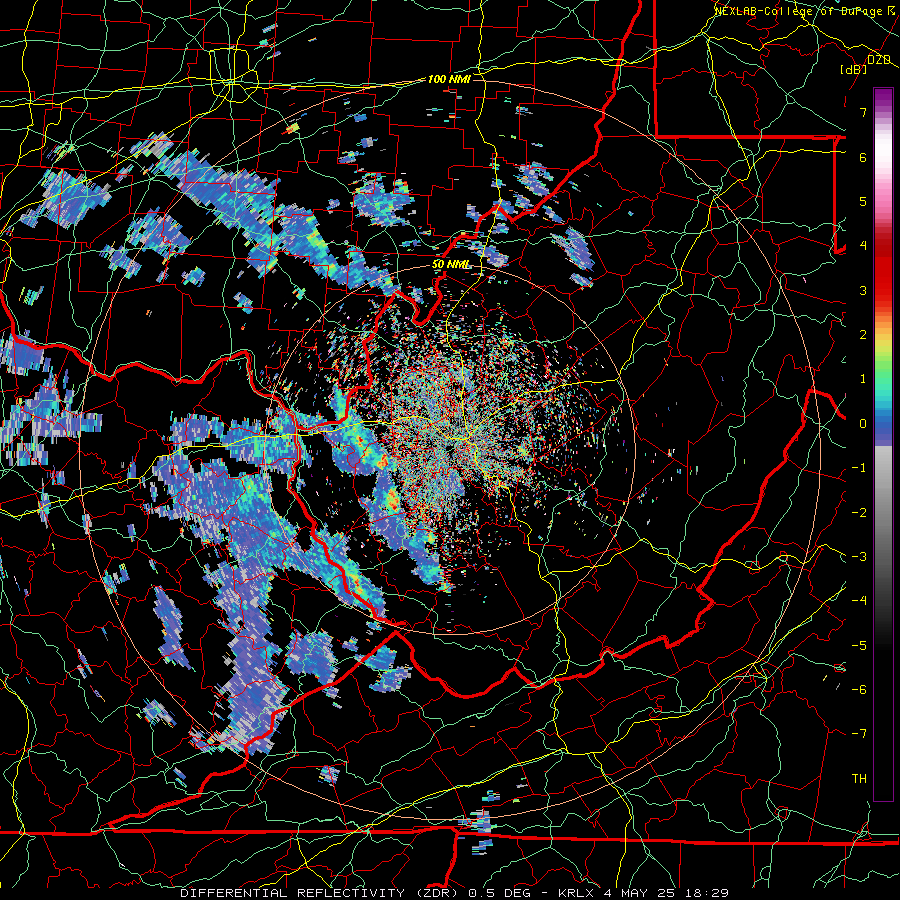Click the 100 NMI range ring label
Image resolution: width=900 pixels, height=900 pixels.
[449, 79]
